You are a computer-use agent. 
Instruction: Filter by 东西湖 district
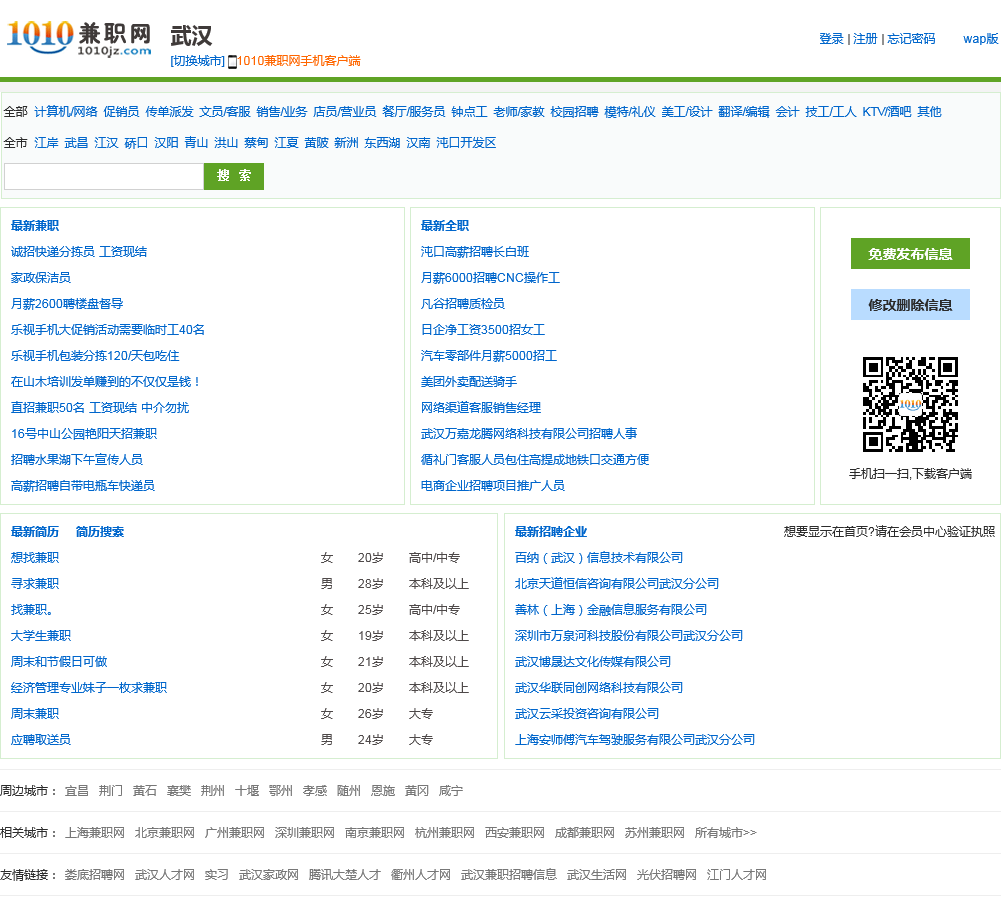pos(382,142)
